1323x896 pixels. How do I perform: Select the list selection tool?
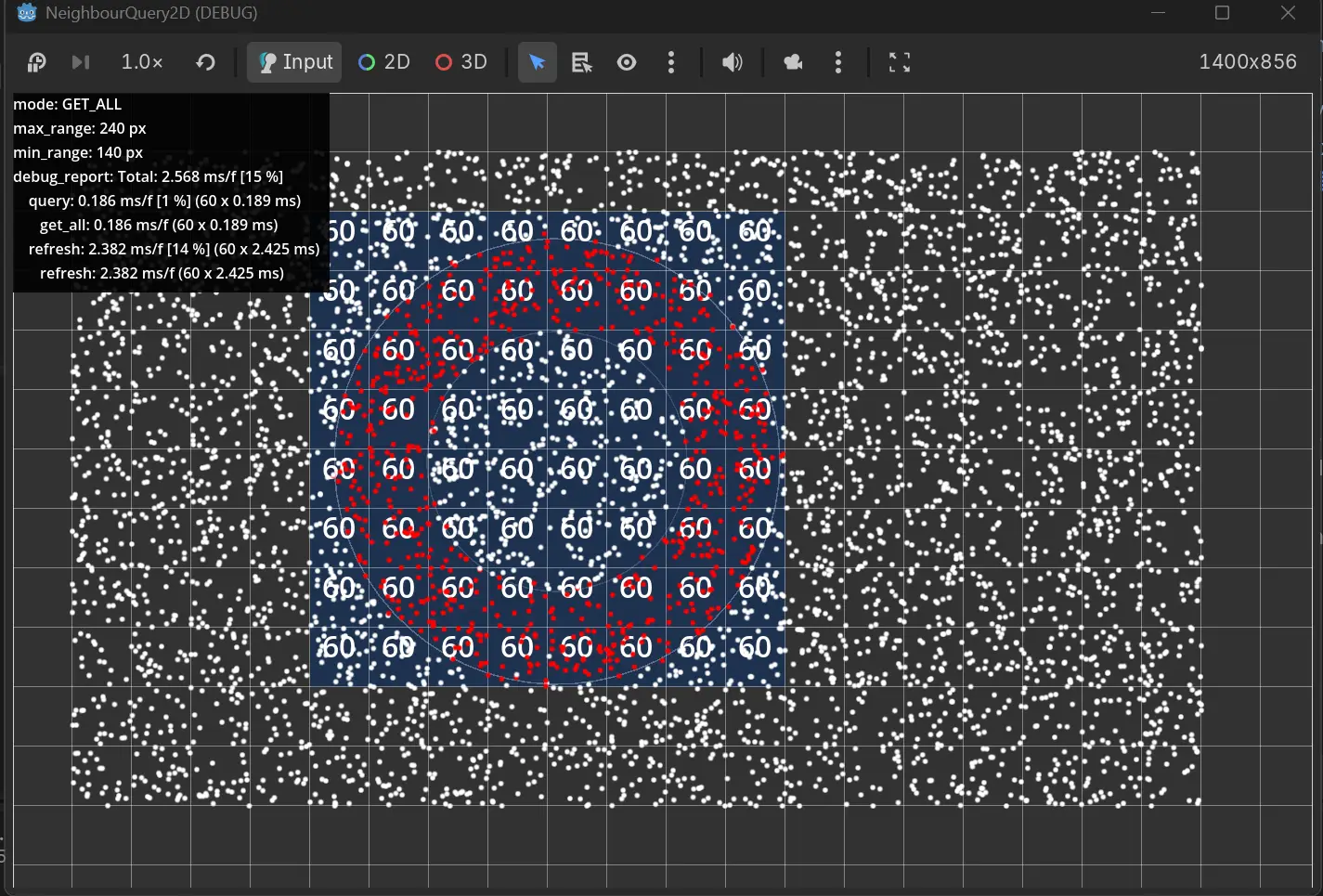pos(581,62)
